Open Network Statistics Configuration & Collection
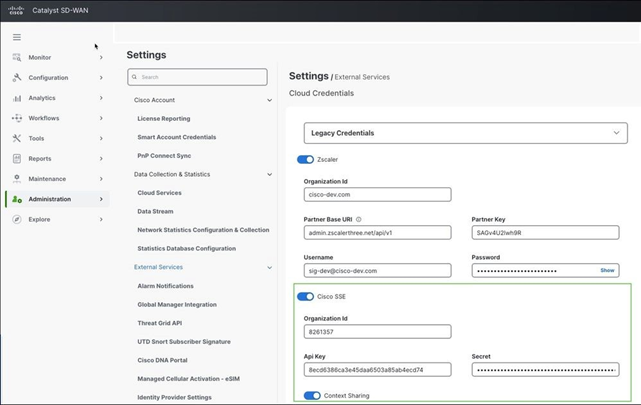 coord(203,230)
